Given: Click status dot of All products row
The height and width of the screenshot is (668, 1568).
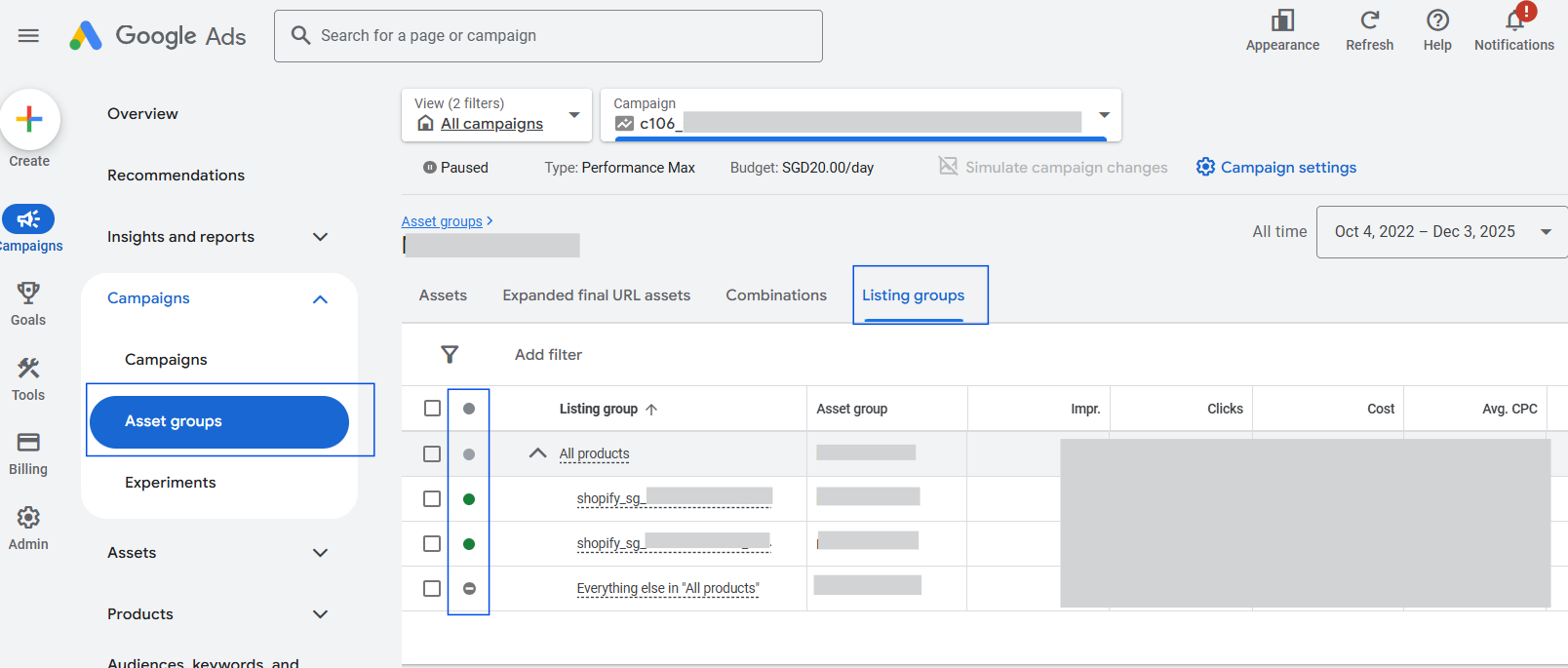Looking at the screenshot, I should point(469,454).
